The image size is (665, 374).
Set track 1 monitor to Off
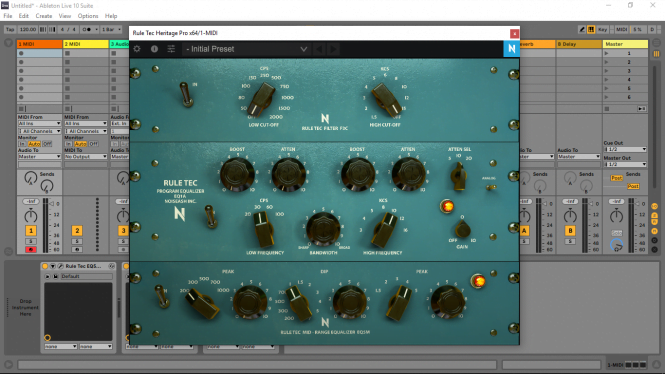click(x=47, y=144)
